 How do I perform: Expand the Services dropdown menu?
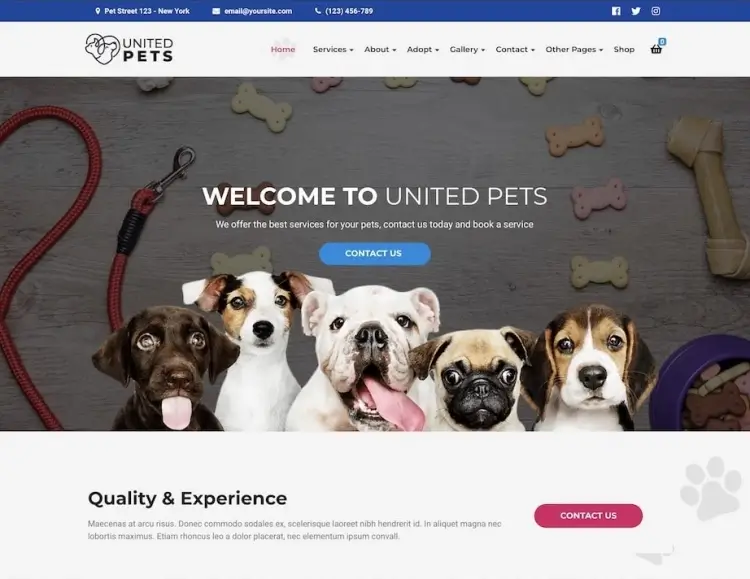333,49
